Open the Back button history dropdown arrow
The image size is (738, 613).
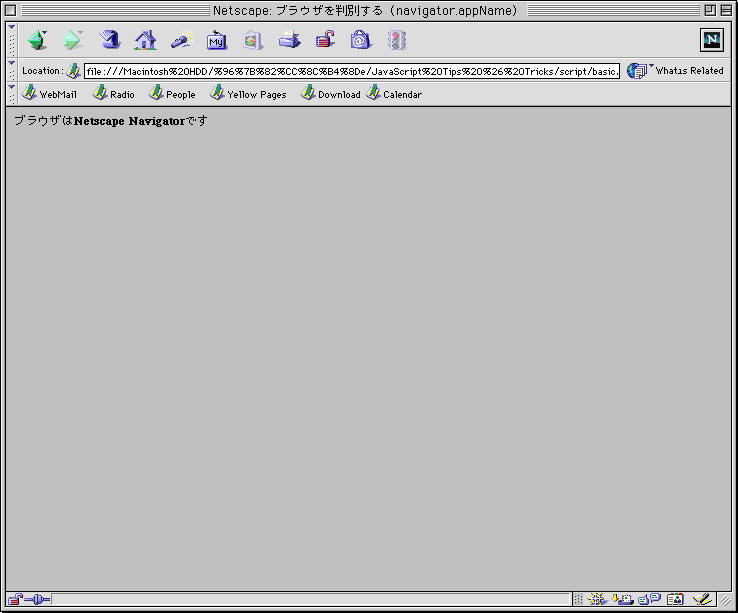tap(45, 32)
